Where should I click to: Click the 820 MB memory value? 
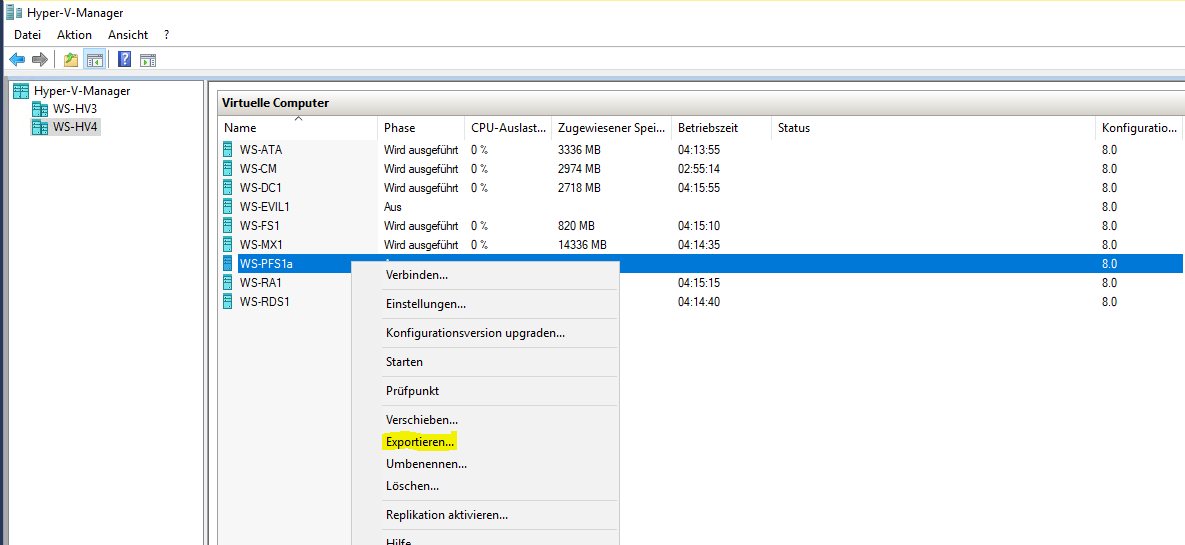pyautogui.click(x=576, y=225)
